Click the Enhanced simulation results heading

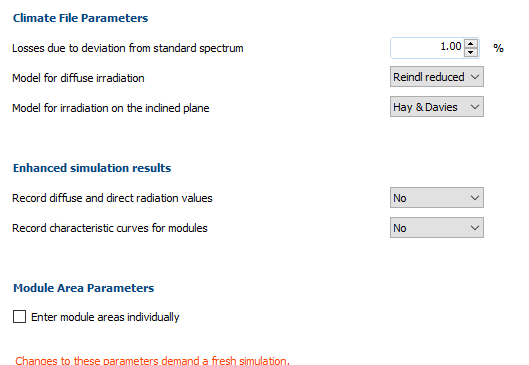coord(92,168)
